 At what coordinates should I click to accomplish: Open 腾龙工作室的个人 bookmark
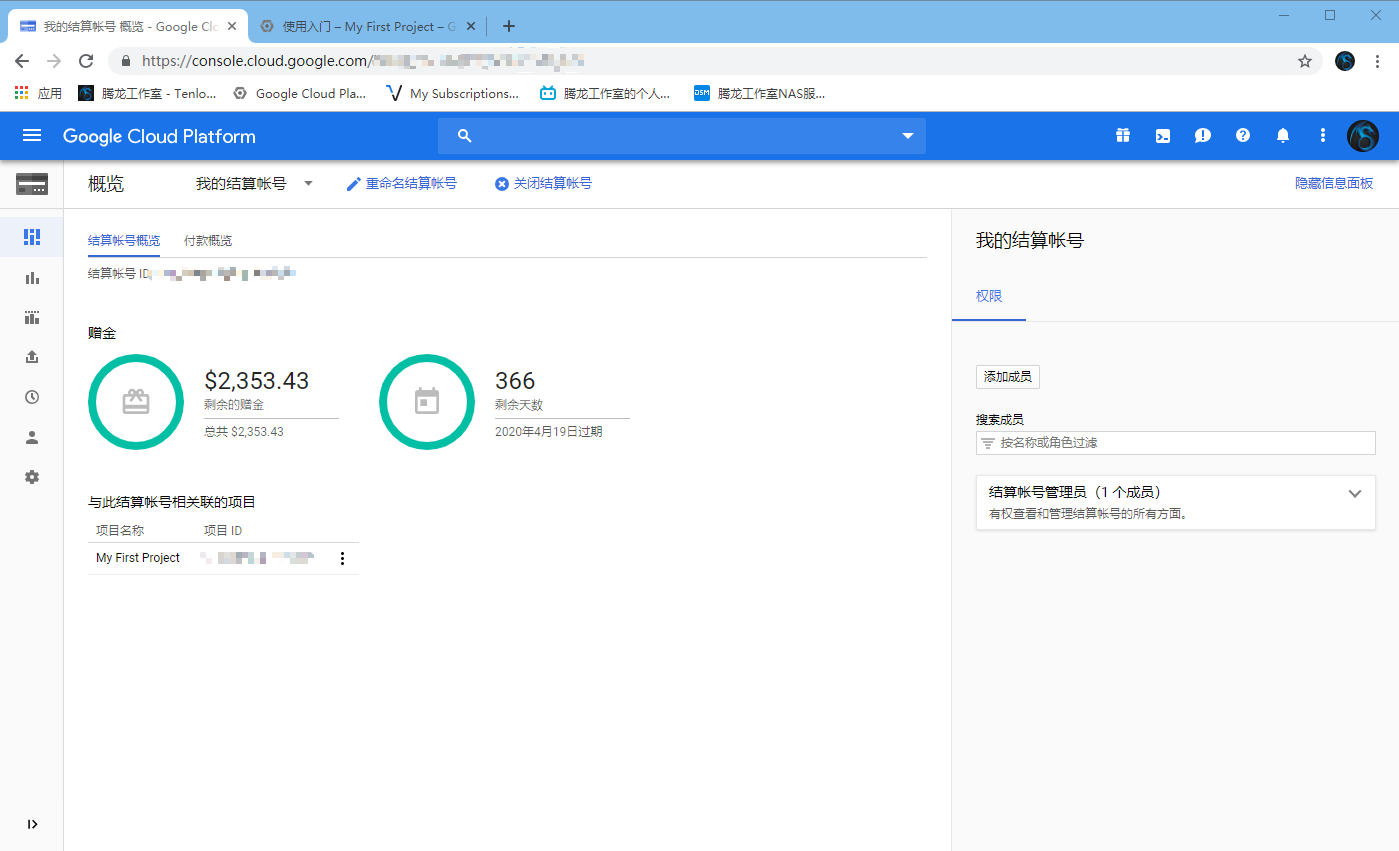[x=605, y=93]
